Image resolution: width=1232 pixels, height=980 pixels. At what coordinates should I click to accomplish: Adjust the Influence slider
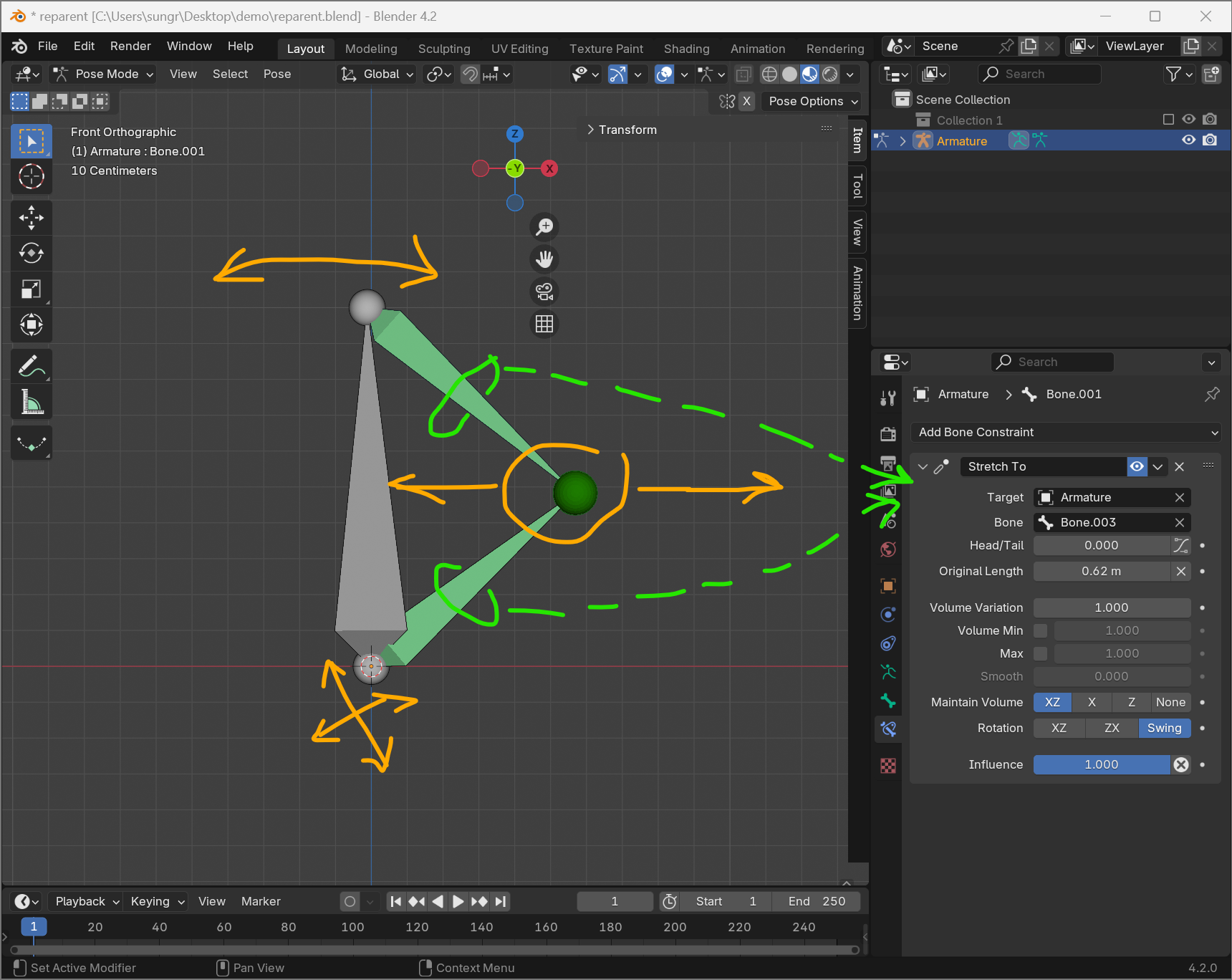pyautogui.click(x=1102, y=764)
